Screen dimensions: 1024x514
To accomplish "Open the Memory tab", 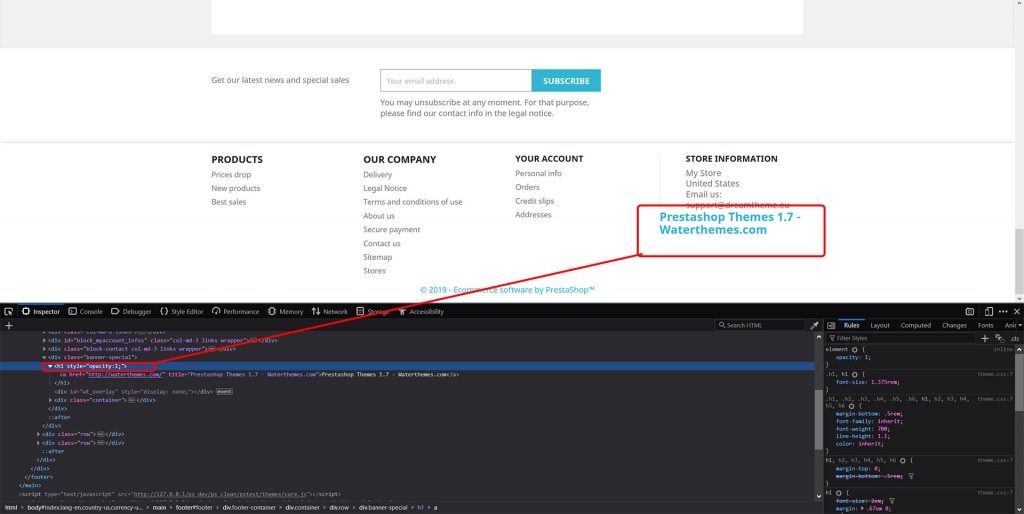I will coord(285,312).
